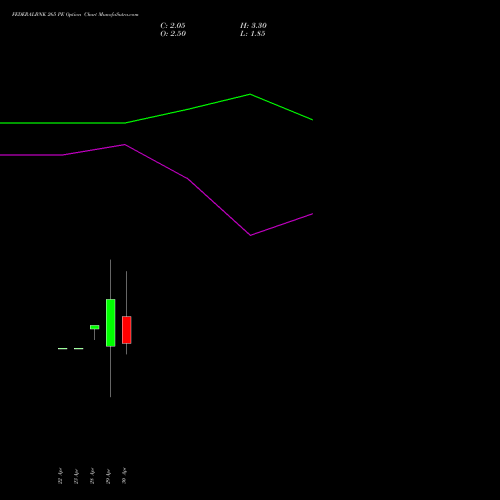Click the red candlestick for 30 Apr
The height and width of the screenshot is (500, 500).
[127, 330]
